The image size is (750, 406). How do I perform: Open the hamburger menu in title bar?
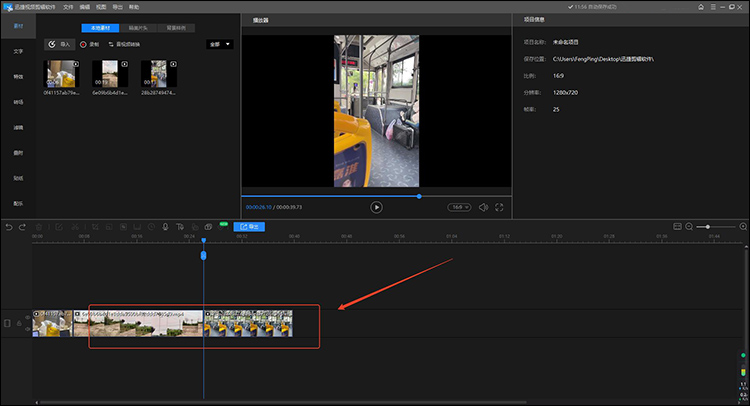pos(713,7)
